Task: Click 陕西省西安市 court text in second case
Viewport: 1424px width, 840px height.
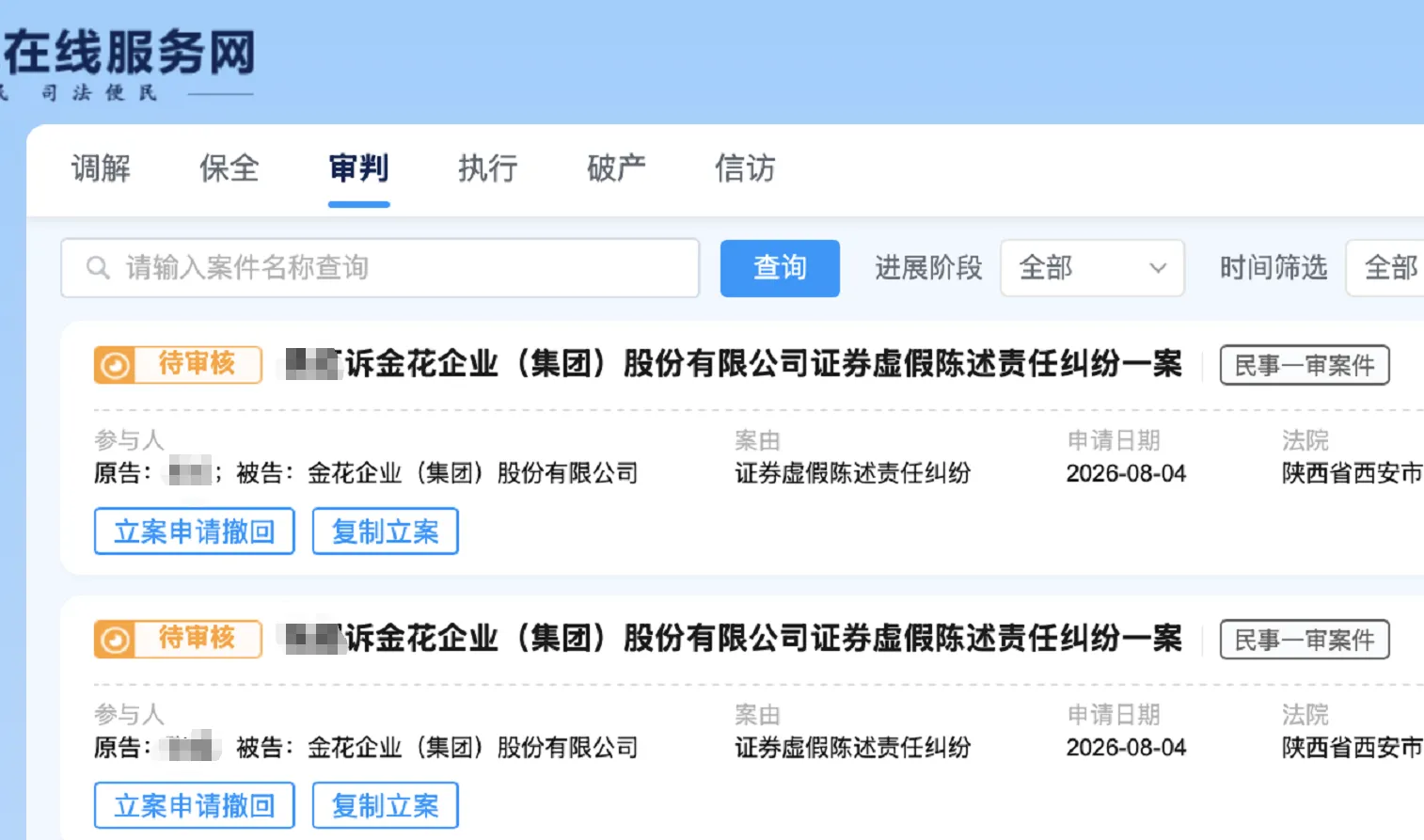Action: (1353, 748)
